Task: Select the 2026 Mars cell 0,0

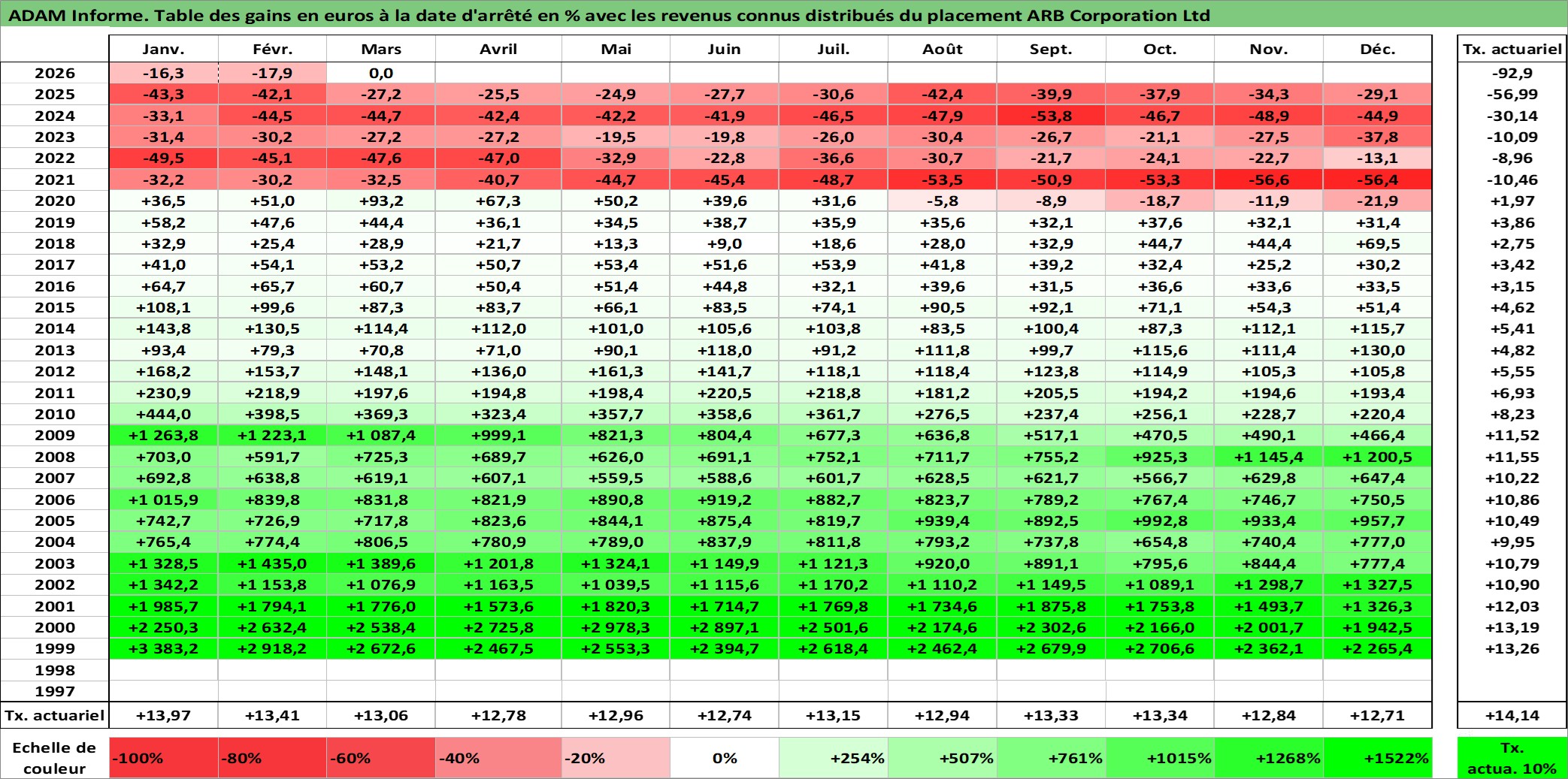Action: click(381, 73)
